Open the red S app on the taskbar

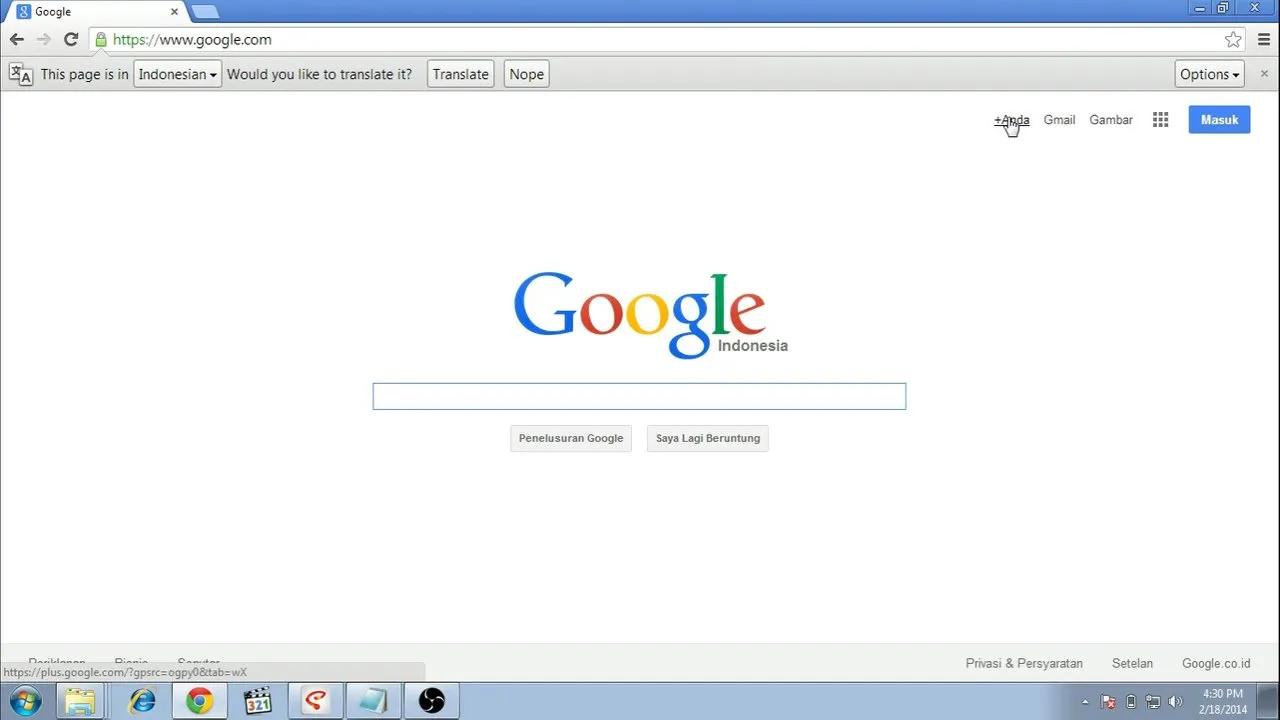[316, 701]
